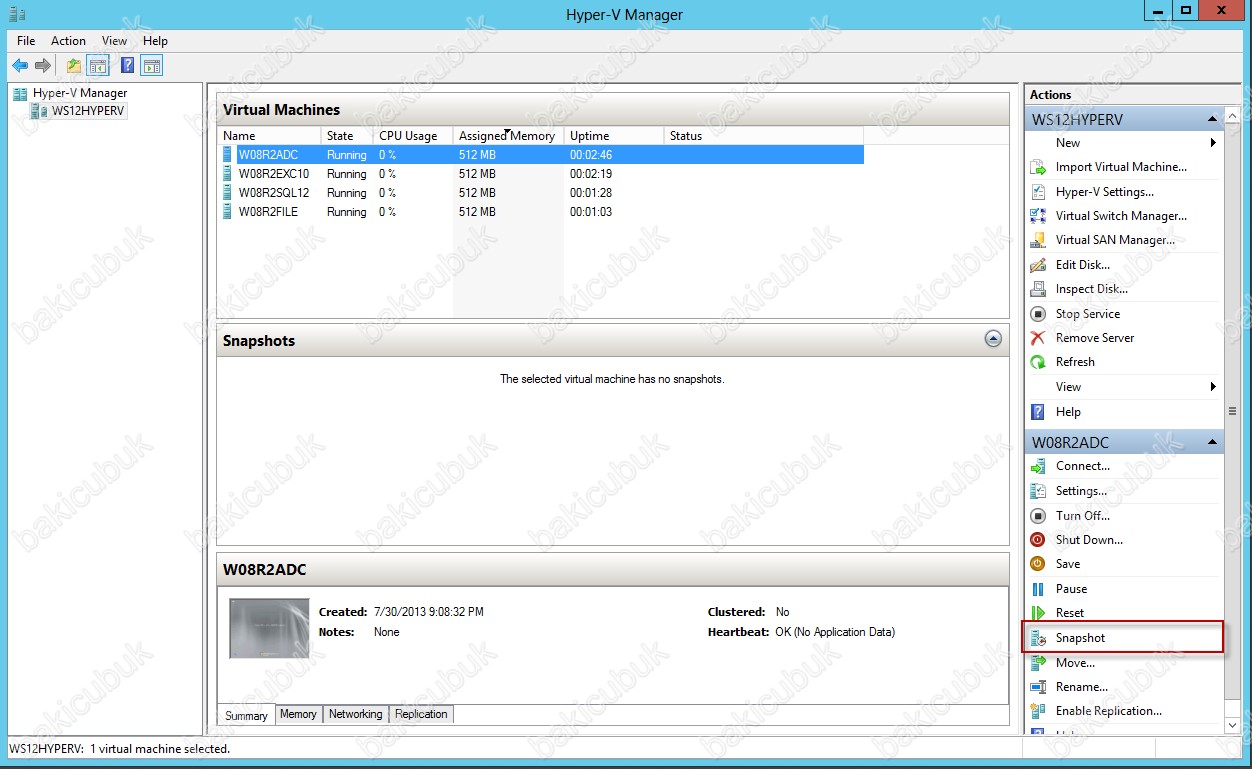Click uptime value 00:01:03
This screenshot has height=769, width=1252.
[591, 212]
